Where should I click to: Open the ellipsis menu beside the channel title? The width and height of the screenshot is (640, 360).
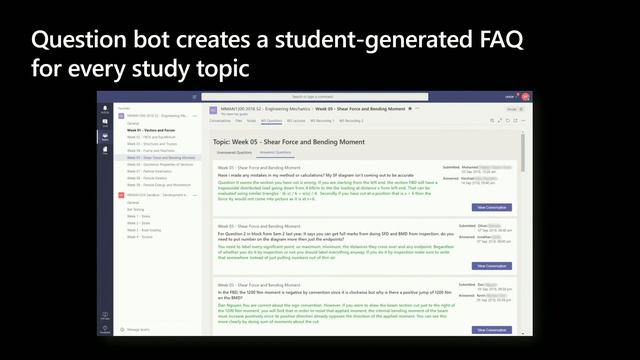click(417, 109)
